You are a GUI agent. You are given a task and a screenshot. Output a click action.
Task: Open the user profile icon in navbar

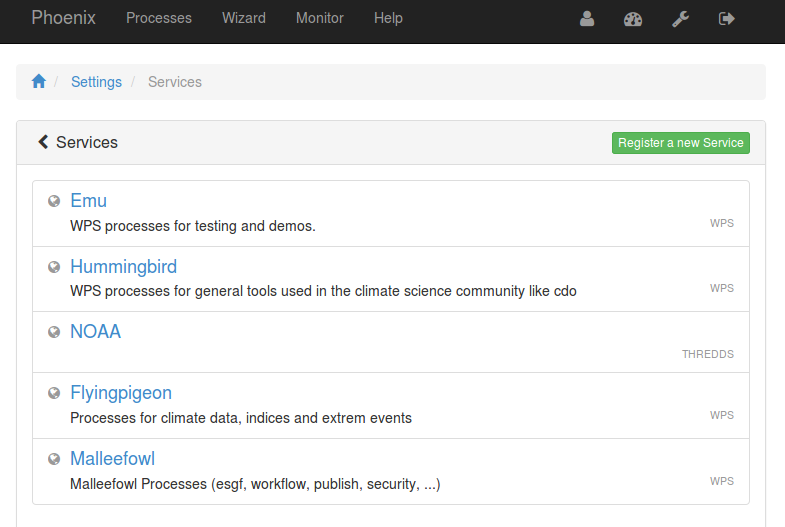(x=587, y=19)
